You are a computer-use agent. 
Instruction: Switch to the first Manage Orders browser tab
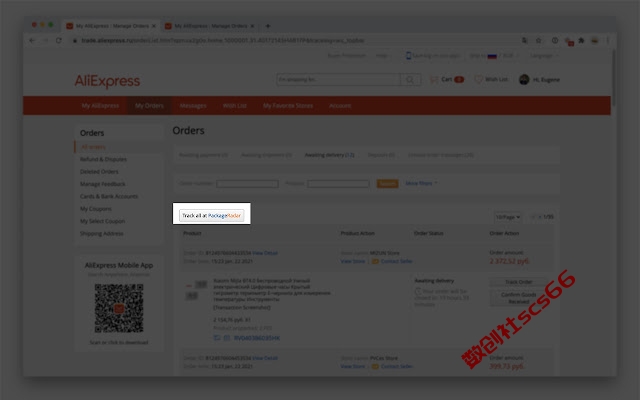tap(111, 26)
